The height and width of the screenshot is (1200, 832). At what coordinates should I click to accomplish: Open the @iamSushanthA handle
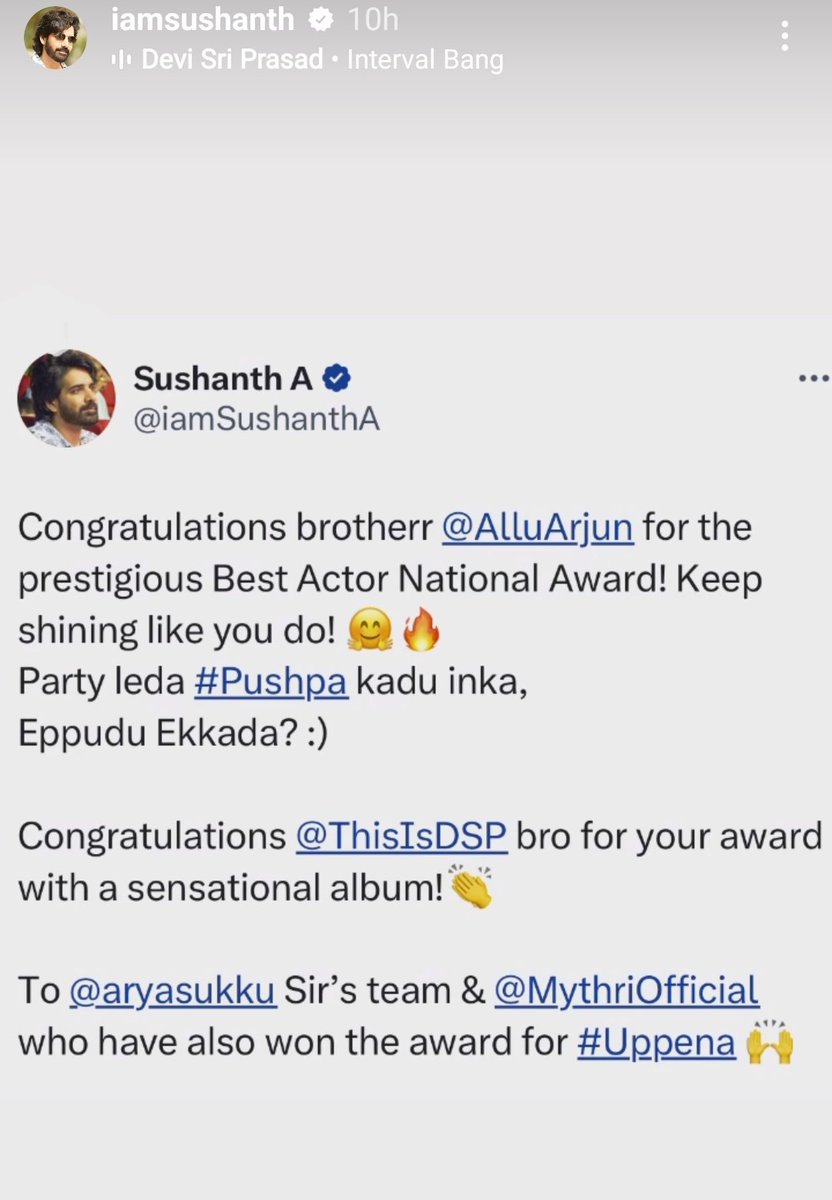pyautogui.click(x=256, y=419)
